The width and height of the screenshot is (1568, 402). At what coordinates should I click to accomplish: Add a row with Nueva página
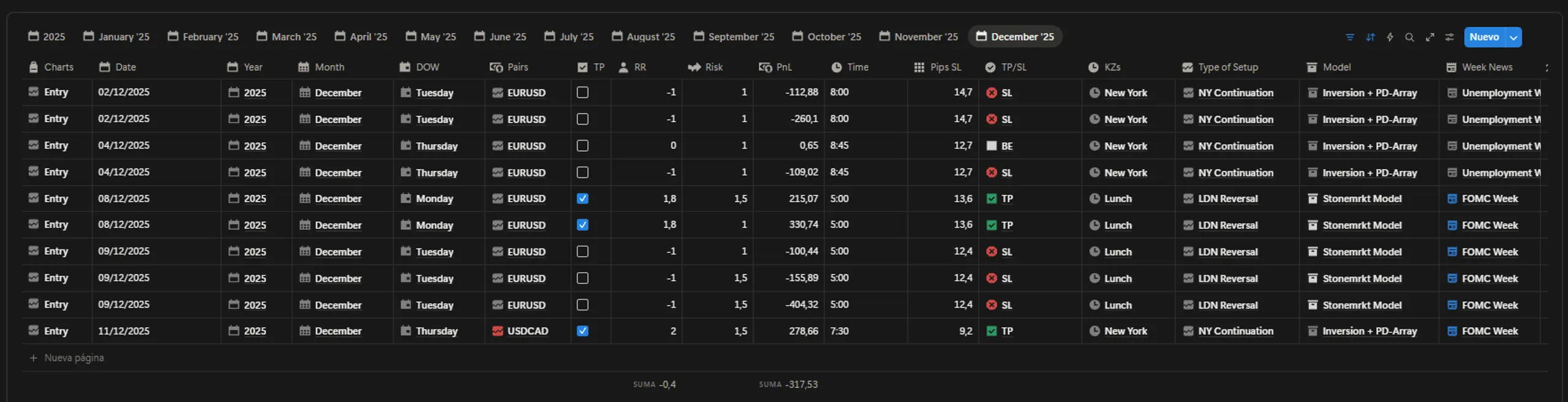(67, 358)
